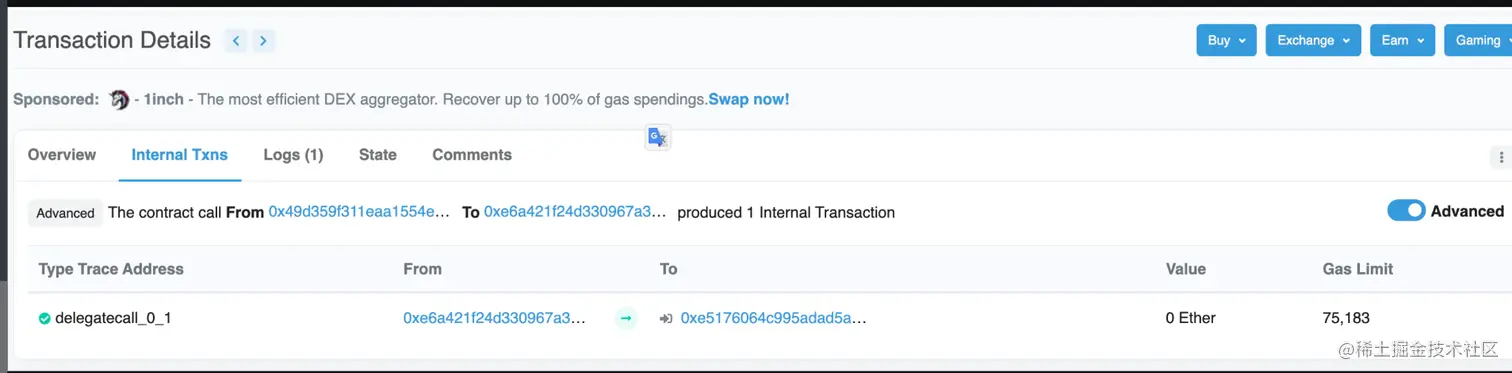Viewport: 1512px width, 373px height.
Task: Click the 1inch sponsor logo icon
Action: click(x=119, y=99)
